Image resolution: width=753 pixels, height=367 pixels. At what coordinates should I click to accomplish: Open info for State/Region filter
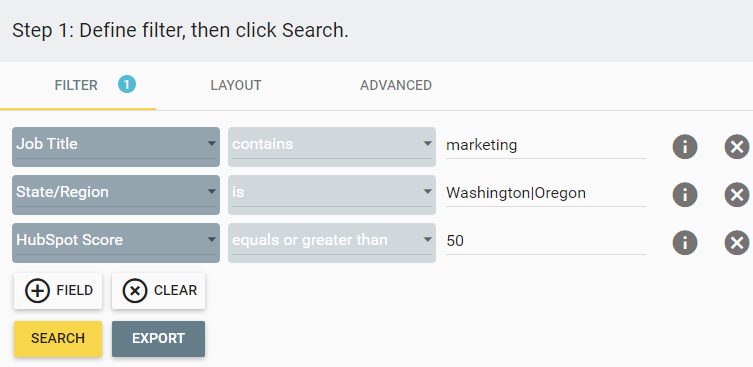click(x=685, y=195)
